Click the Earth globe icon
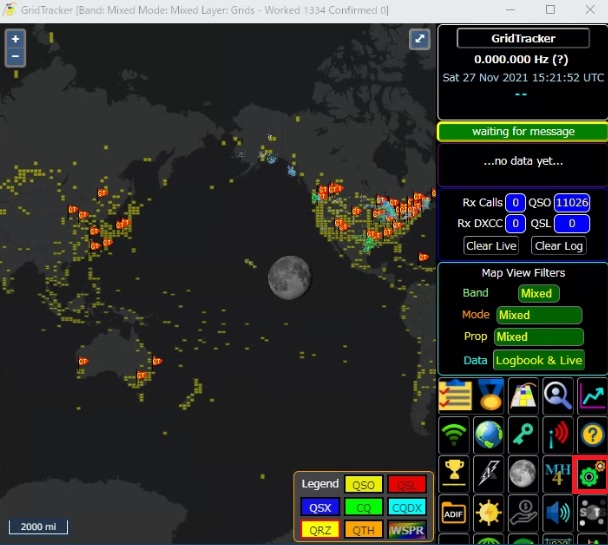 (x=489, y=435)
